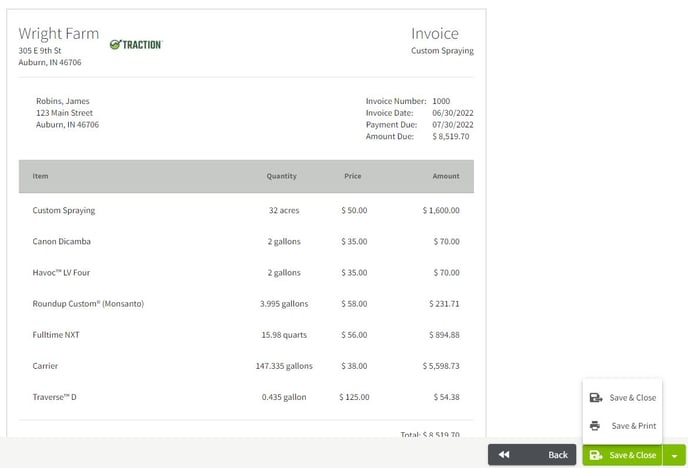
Task: Choose Save & Print from the popup menu
Action: (x=623, y=425)
